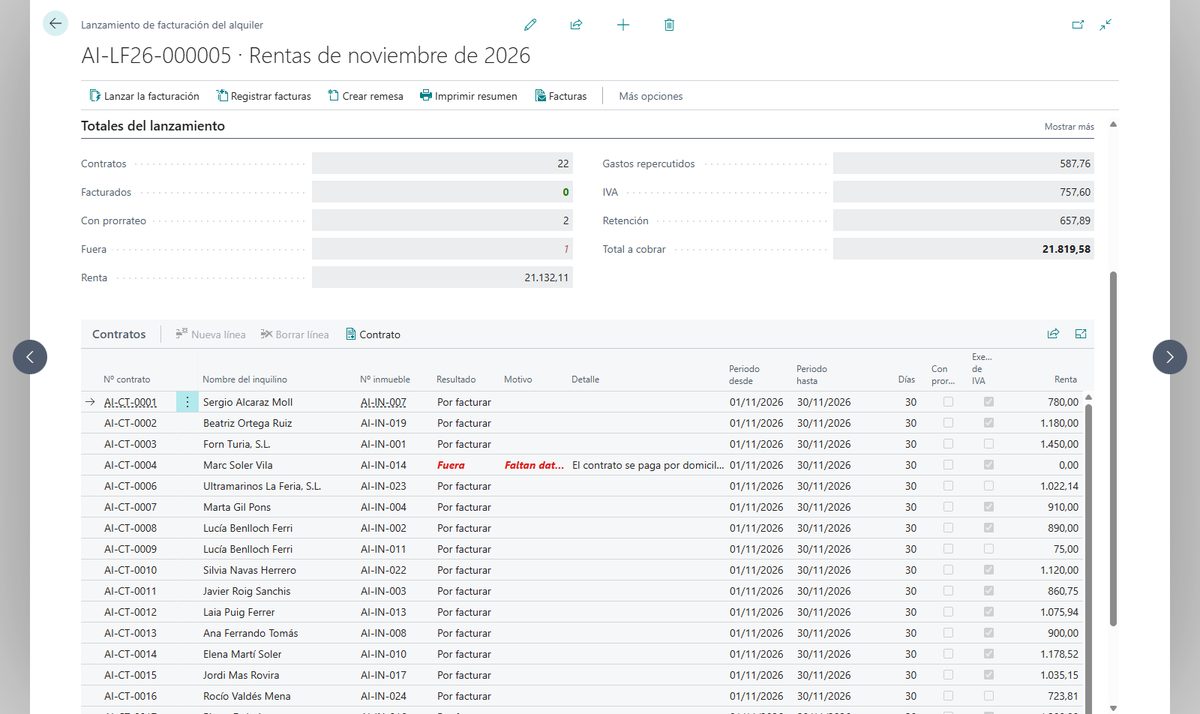This screenshot has height=714, width=1200.
Task: Select Ultramarinos La Feria, S.L. cell
Action: pos(262,486)
